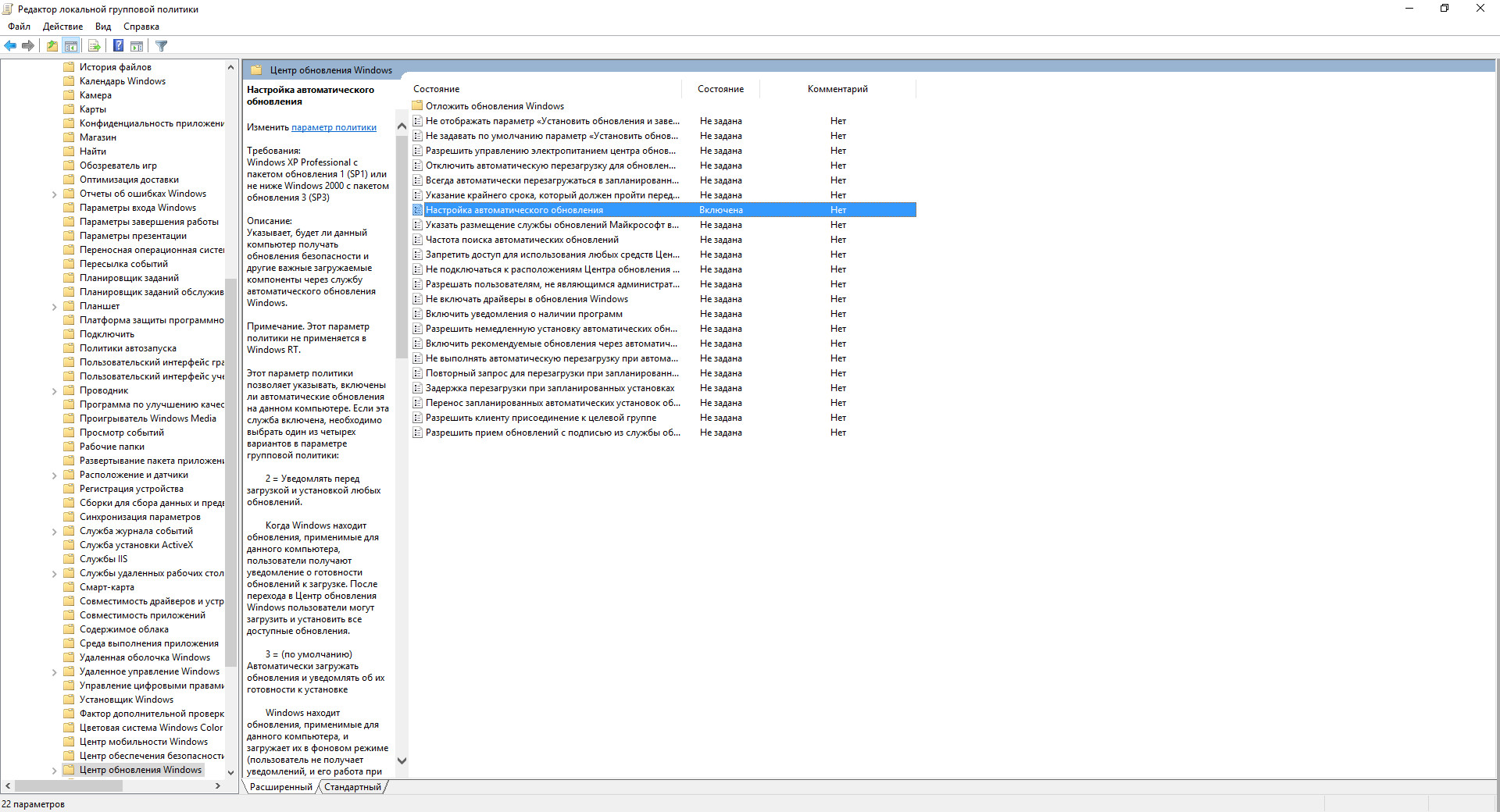Open the «Отложить обновления Windows» folder
This screenshot has width=1500, height=812.
(495, 106)
